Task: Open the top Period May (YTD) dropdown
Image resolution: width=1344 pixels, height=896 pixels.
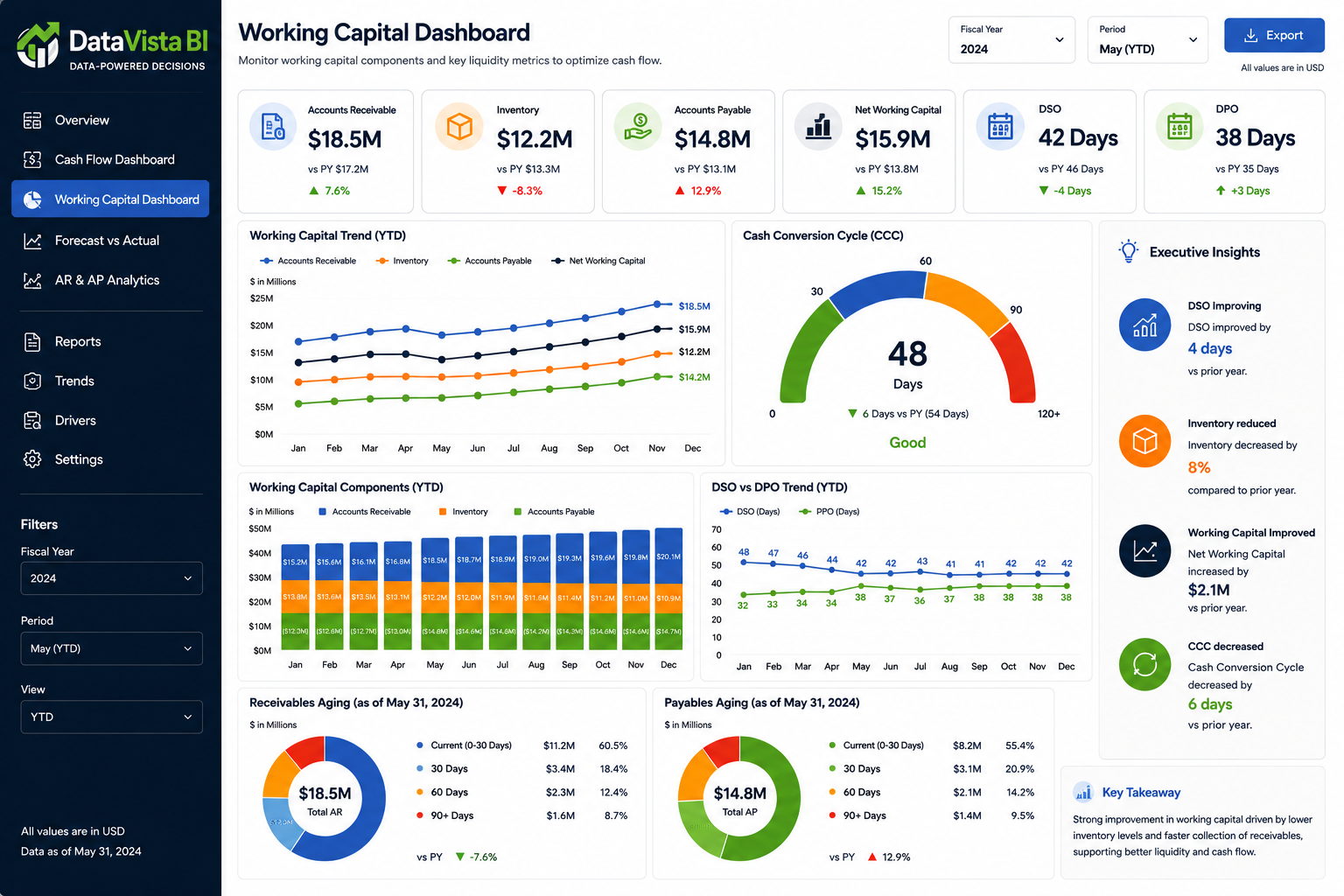Action: 1148,40
